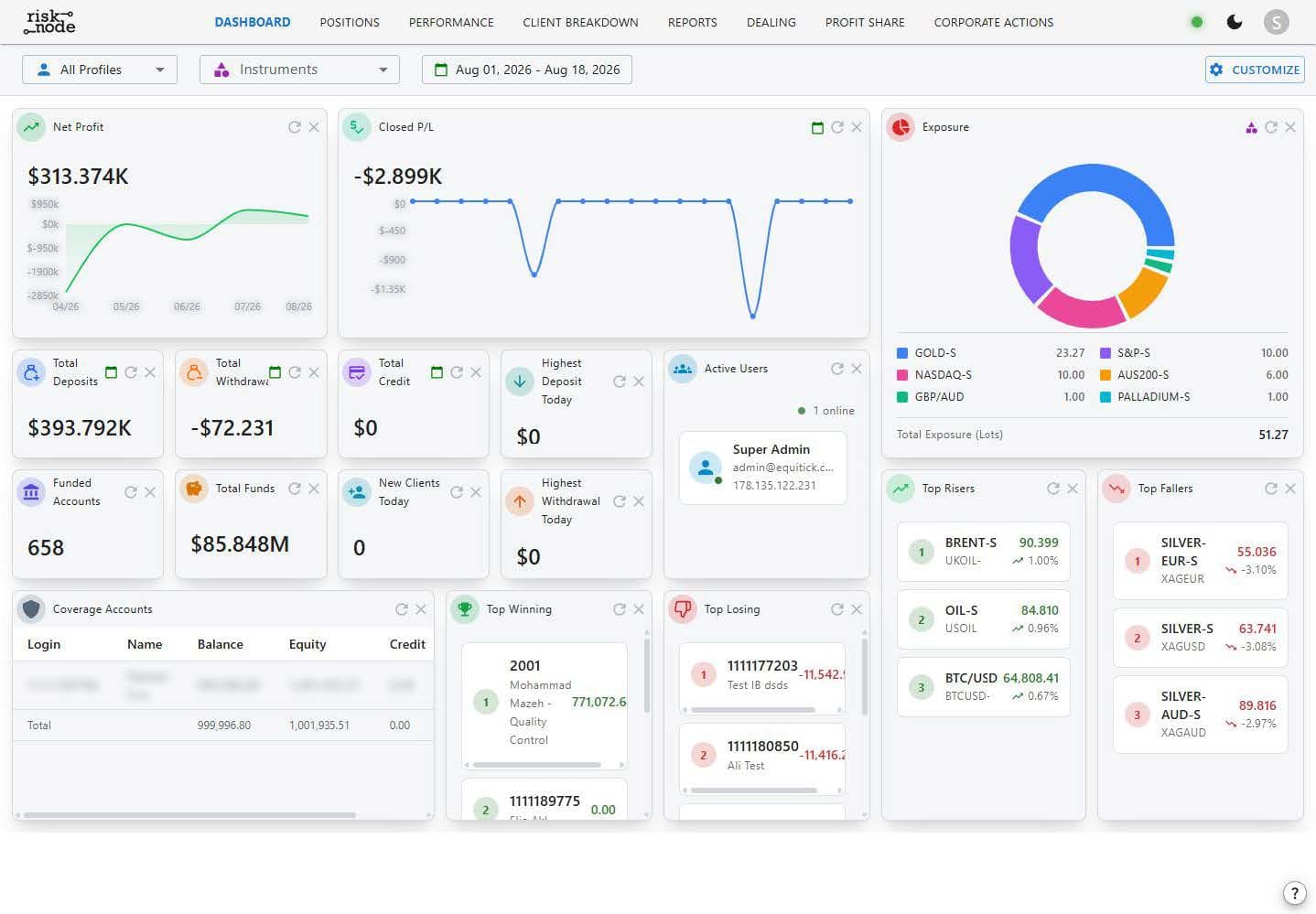Refresh the Net Profit widget
Screen dimensions: 1316x914
point(295,127)
